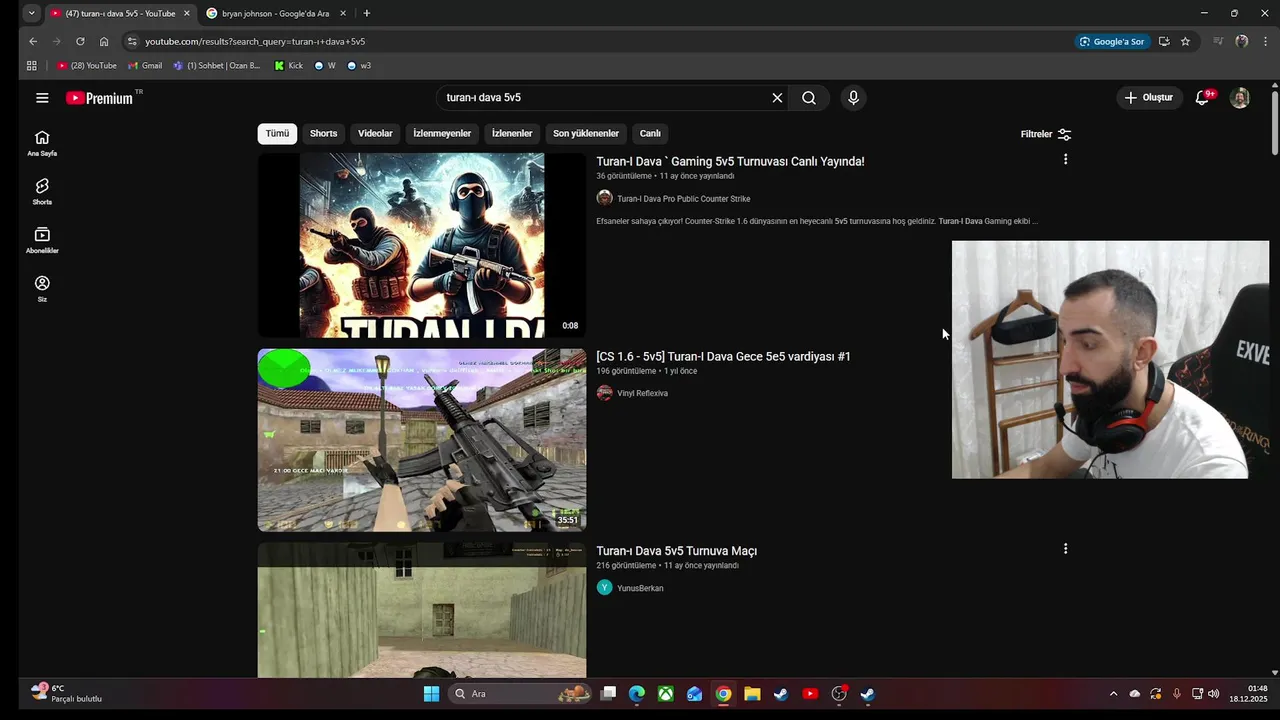This screenshot has height=720, width=1280.
Task: Go back in Chrome
Action: click(x=32, y=42)
